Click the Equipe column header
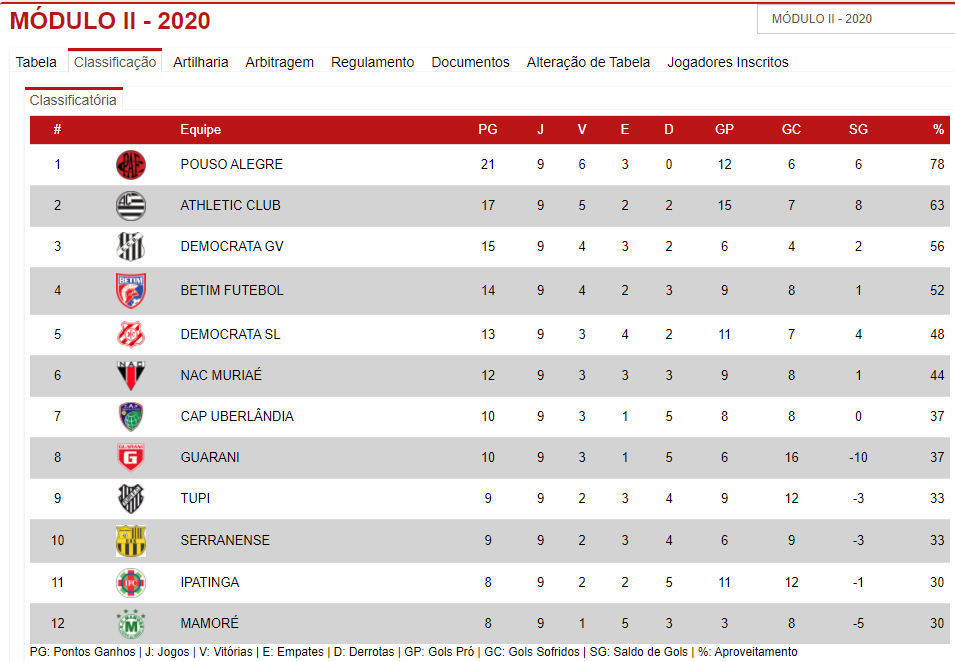Image resolution: width=955 pixels, height=661 pixels. point(200,129)
